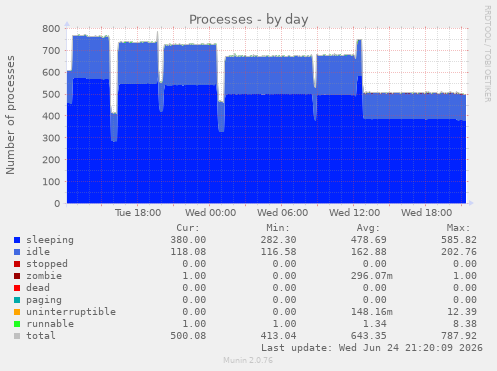Screen dimensions: 497x371
Task: Click total minimum value 413.04
Action: pos(278,336)
